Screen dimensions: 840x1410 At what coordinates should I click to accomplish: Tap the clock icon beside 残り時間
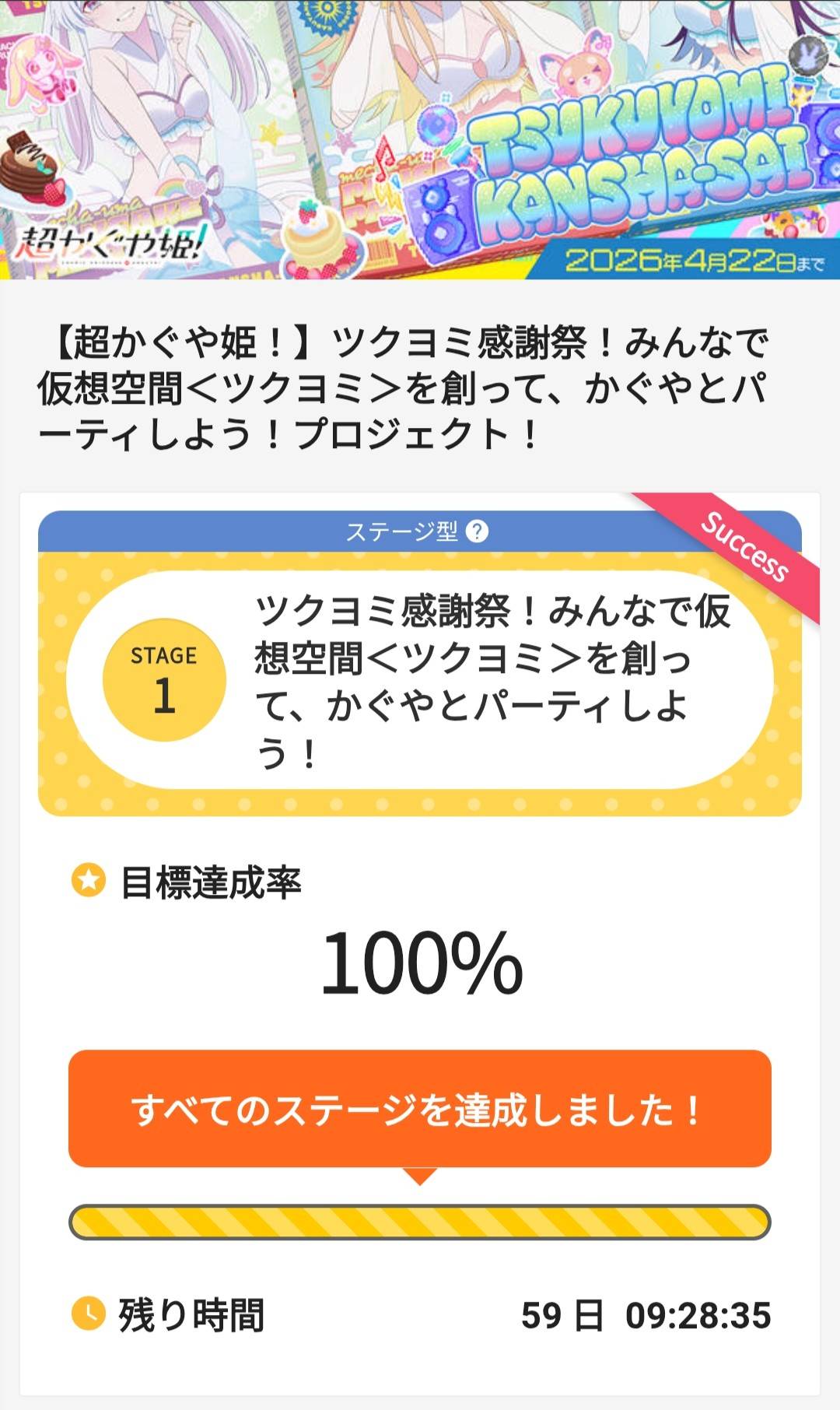[89, 1314]
